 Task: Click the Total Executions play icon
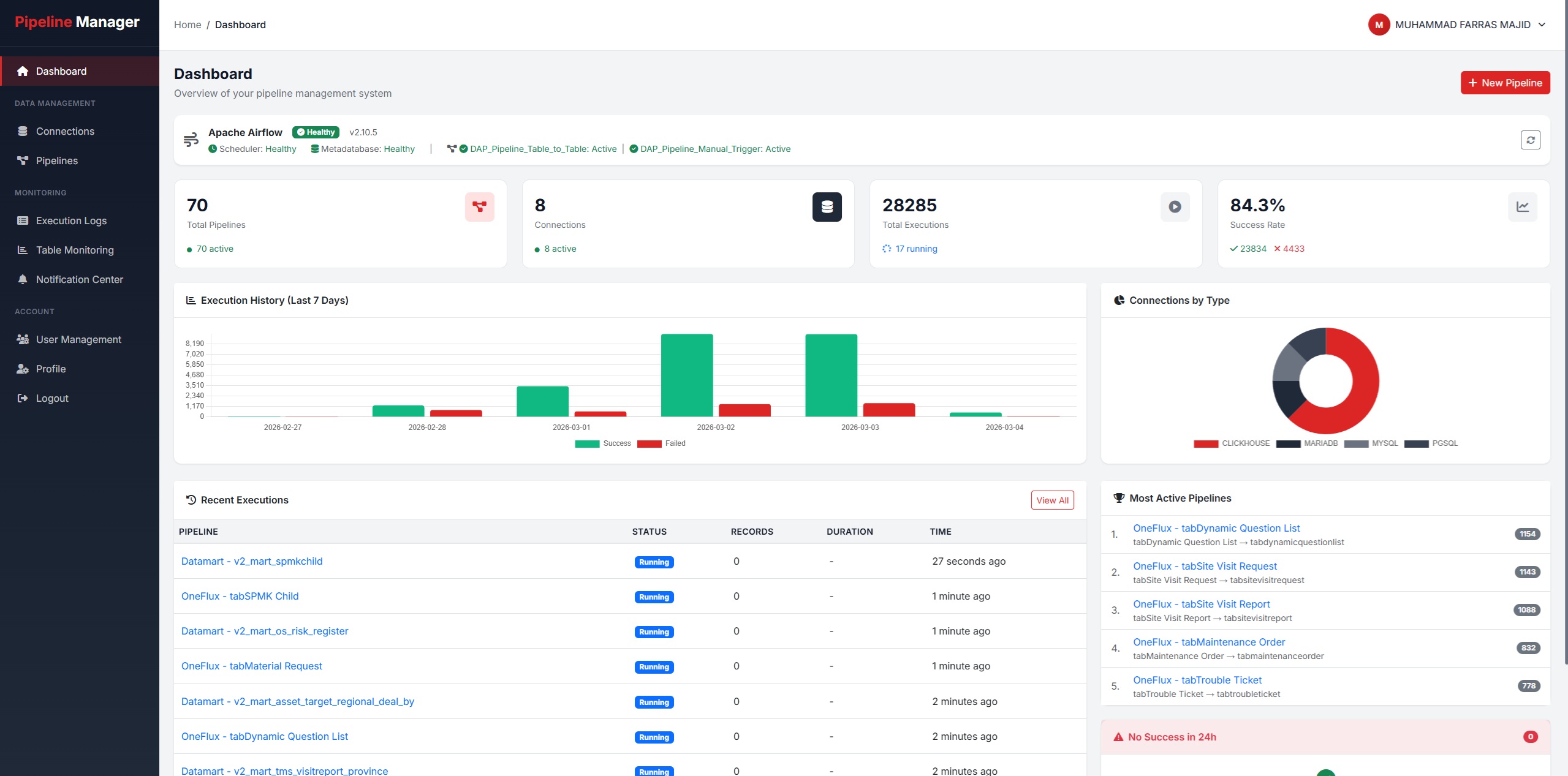point(1175,207)
